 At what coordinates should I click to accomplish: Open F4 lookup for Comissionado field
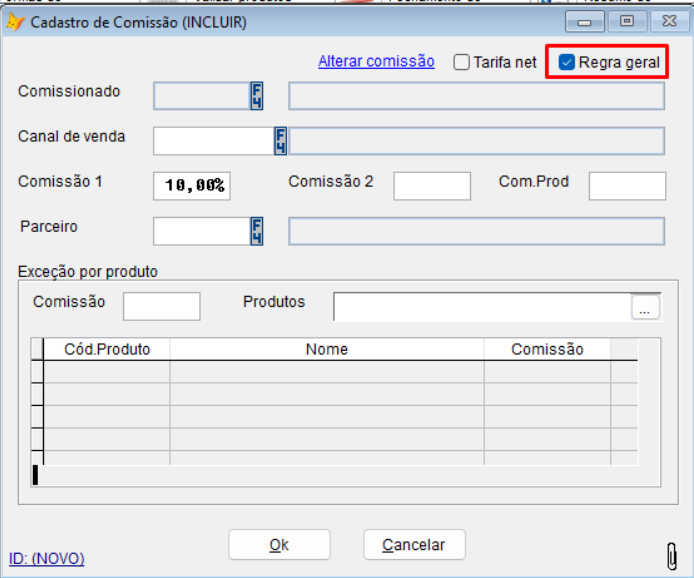pyautogui.click(x=257, y=96)
